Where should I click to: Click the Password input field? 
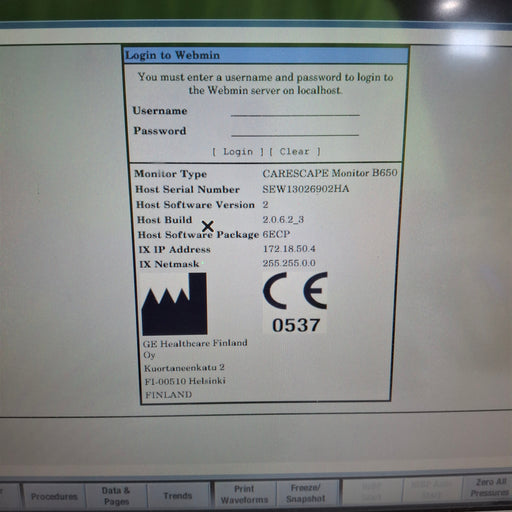pyautogui.click(x=295, y=130)
